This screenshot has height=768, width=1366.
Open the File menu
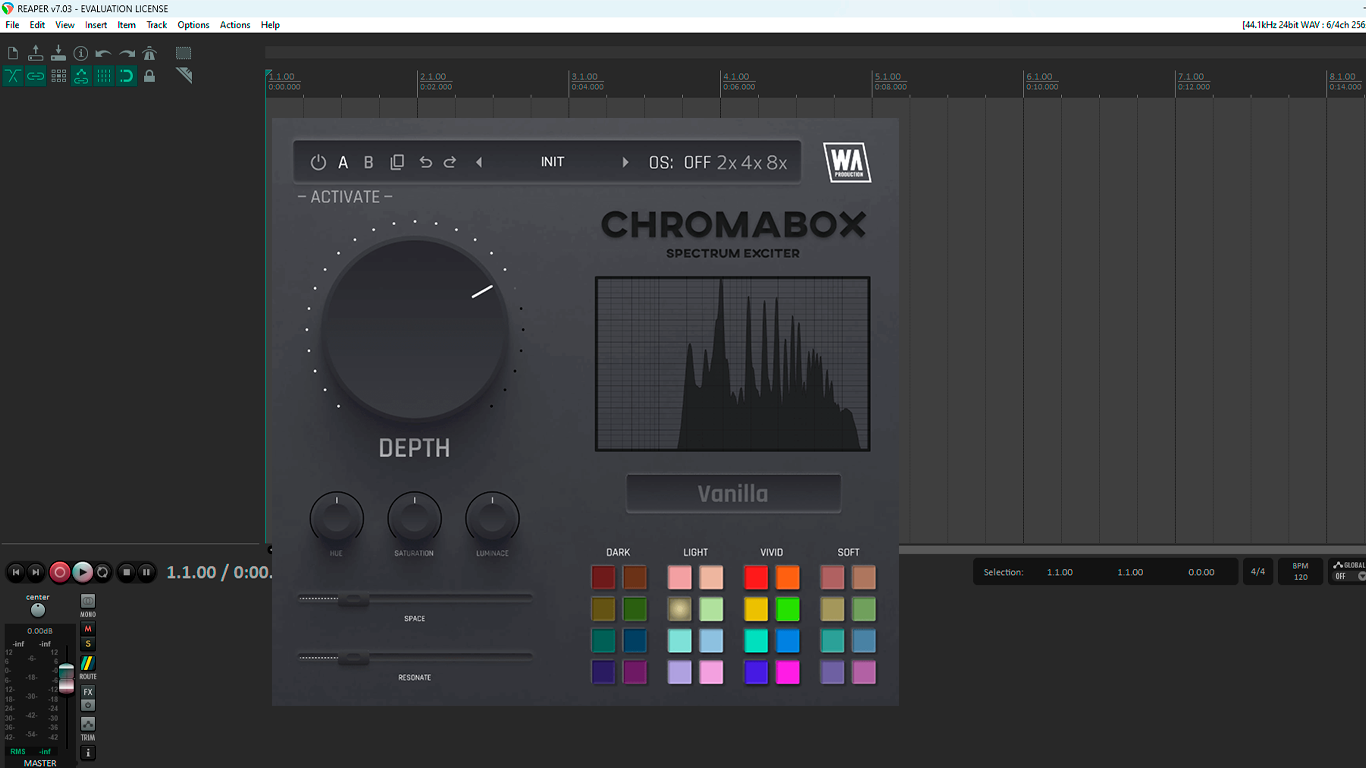pyautogui.click(x=12, y=25)
